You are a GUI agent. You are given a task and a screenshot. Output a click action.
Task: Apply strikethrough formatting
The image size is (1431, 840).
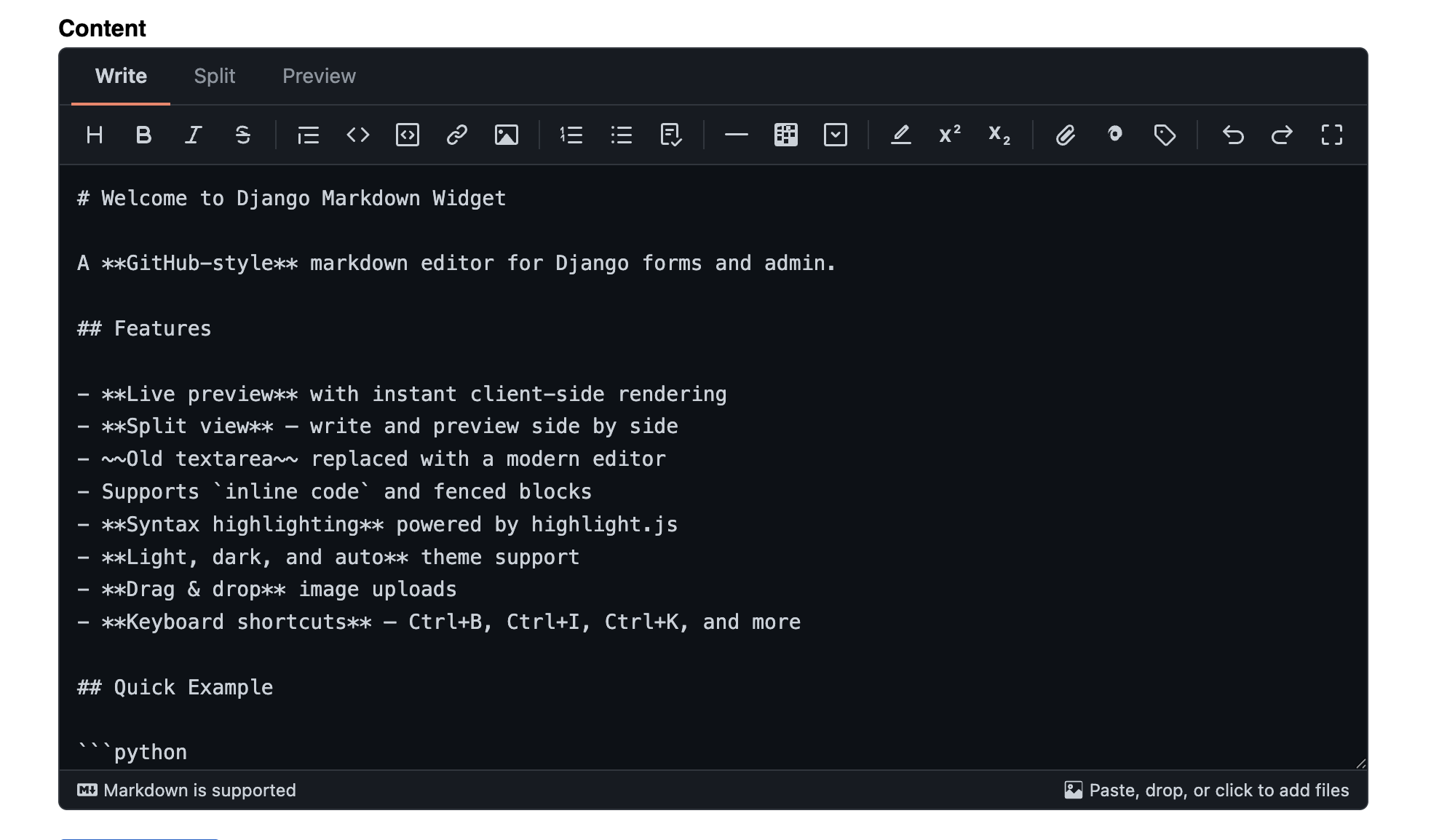[242, 135]
